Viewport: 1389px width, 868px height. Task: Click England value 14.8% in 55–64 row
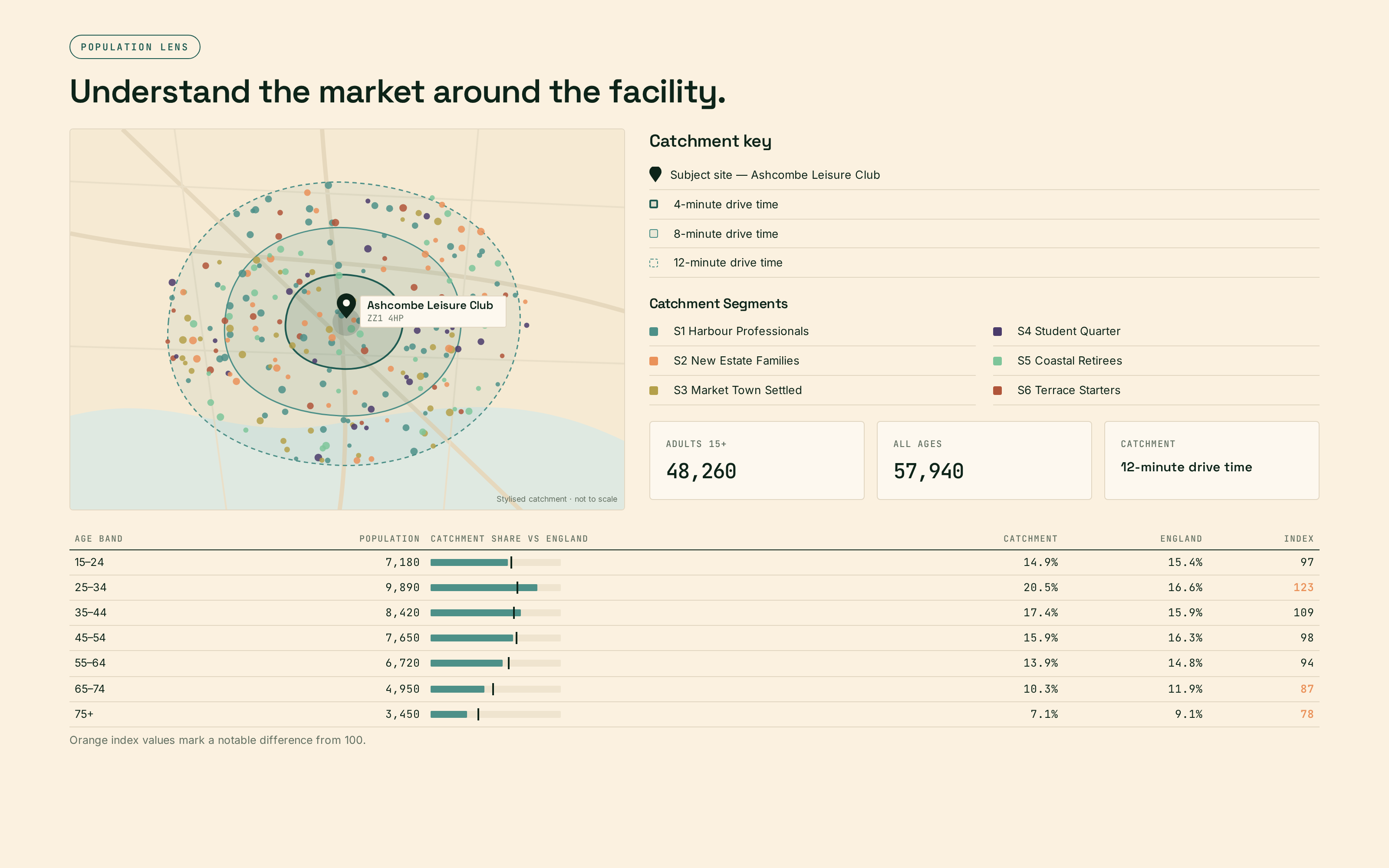point(1185,663)
